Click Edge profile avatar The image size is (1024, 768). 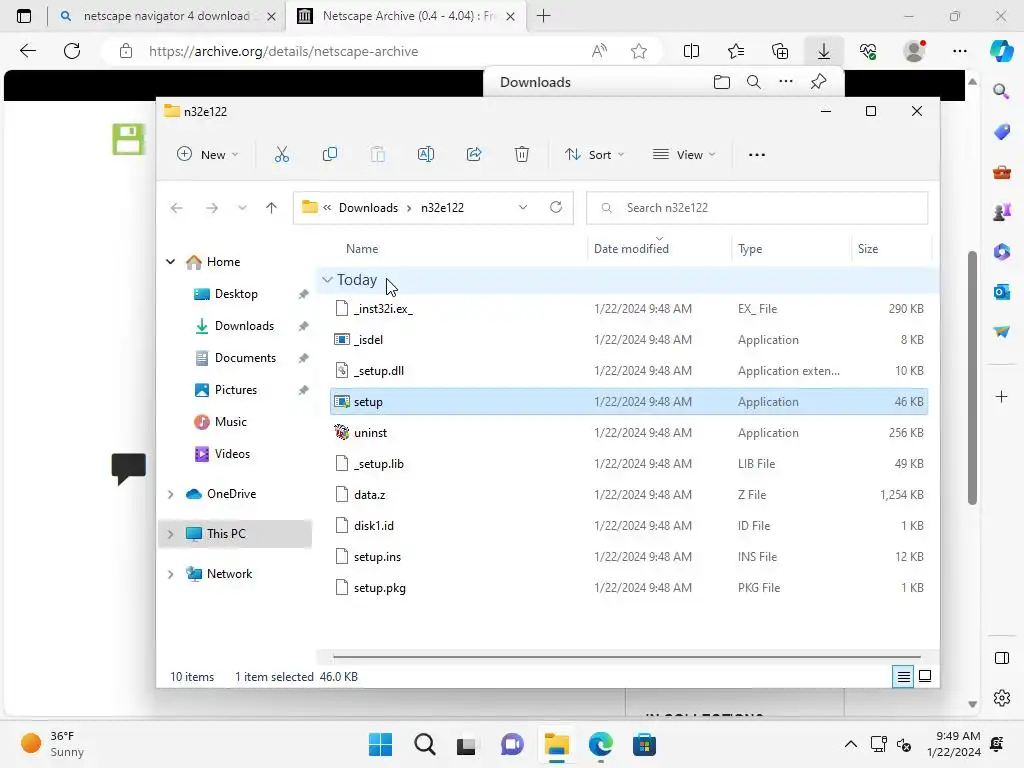(914, 51)
